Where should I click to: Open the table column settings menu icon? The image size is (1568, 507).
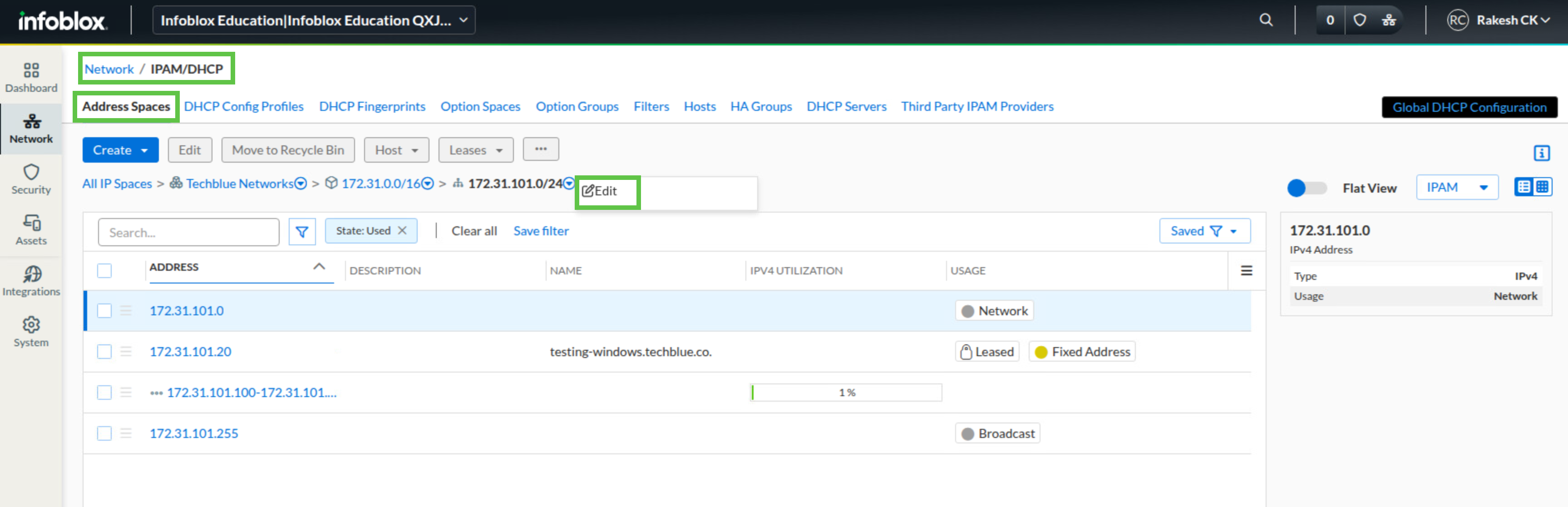1246,270
